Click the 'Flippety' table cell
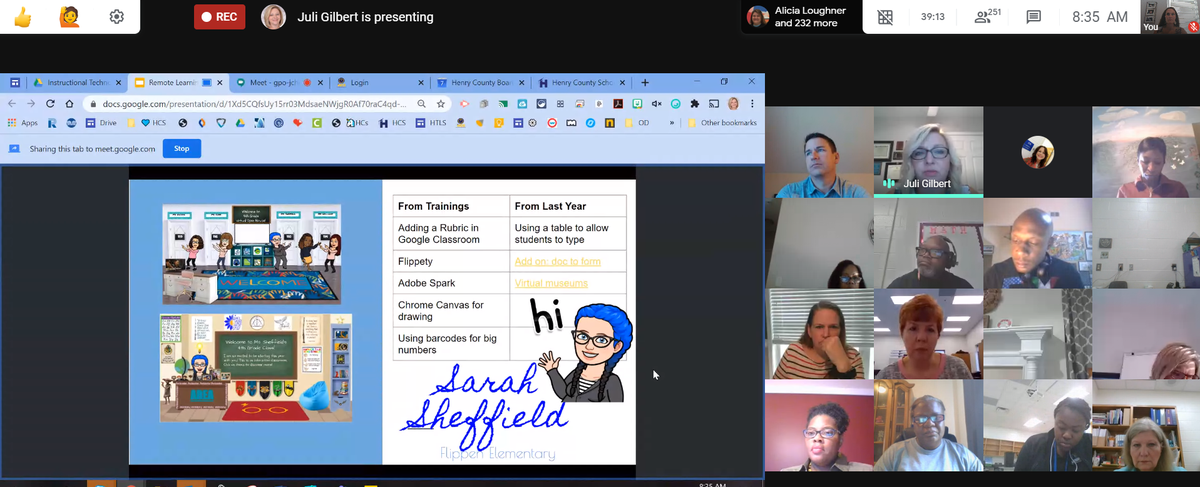The height and width of the screenshot is (487, 1200). click(x=451, y=261)
